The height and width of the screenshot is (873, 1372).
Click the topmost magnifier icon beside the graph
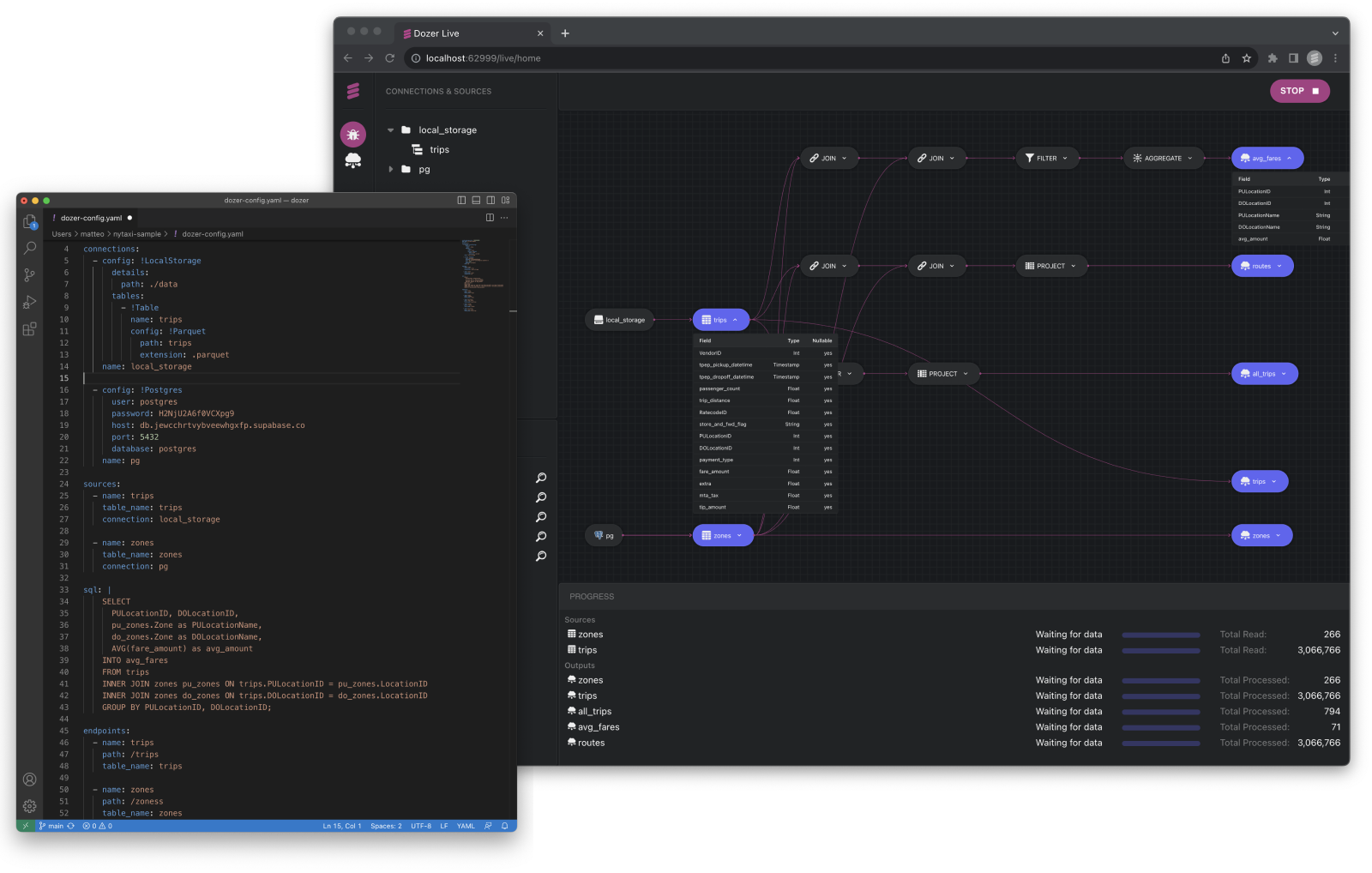tap(541, 478)
